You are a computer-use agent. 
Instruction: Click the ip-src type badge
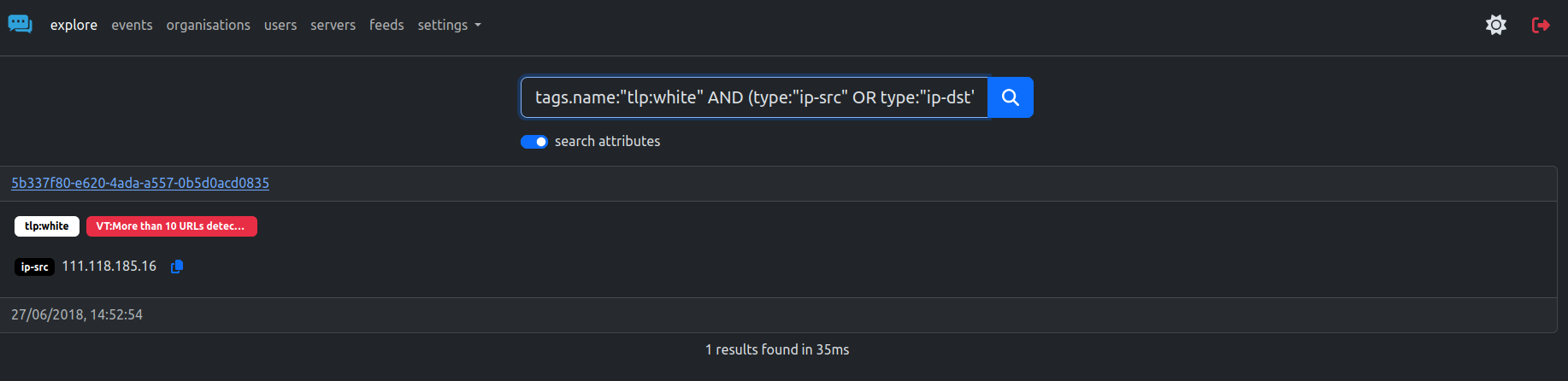click(34, 267)
